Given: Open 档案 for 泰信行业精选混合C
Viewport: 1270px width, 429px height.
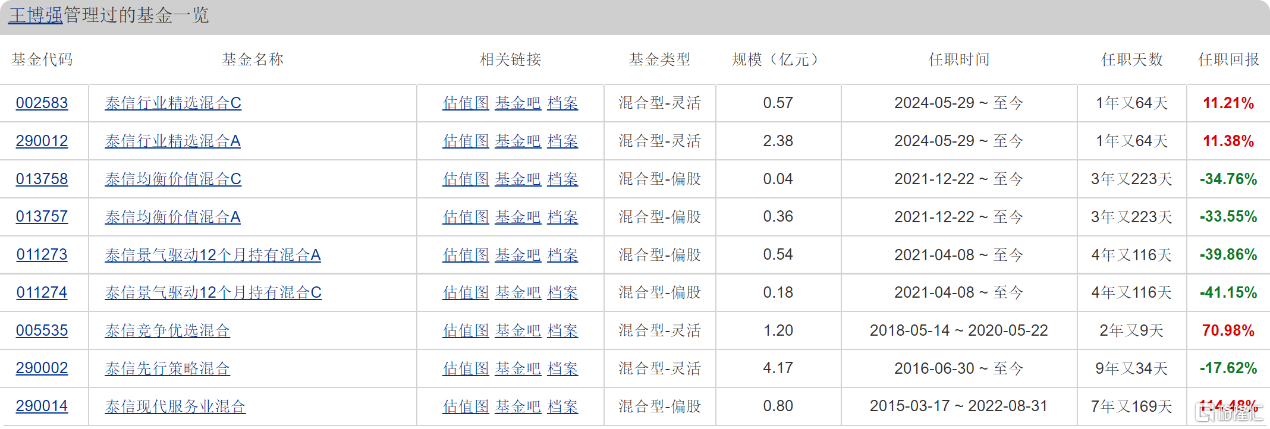Looking at the screenshot, I should (x=563, y=103).
